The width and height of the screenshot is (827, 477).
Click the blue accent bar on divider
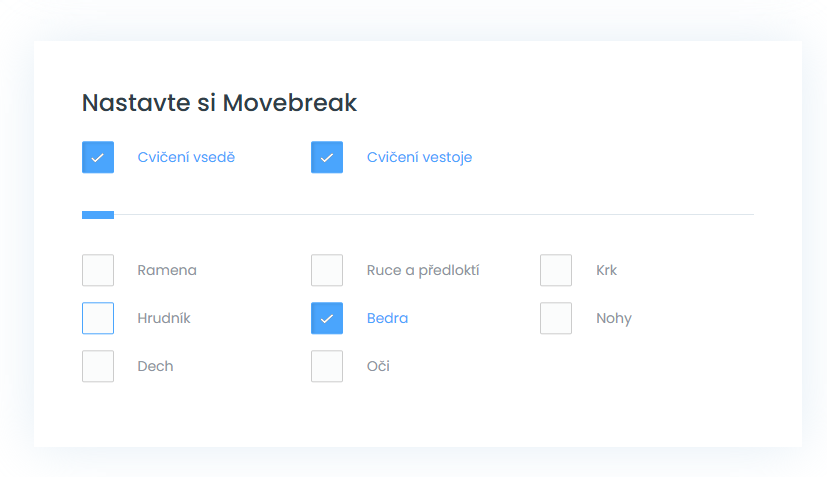(98, 215)
